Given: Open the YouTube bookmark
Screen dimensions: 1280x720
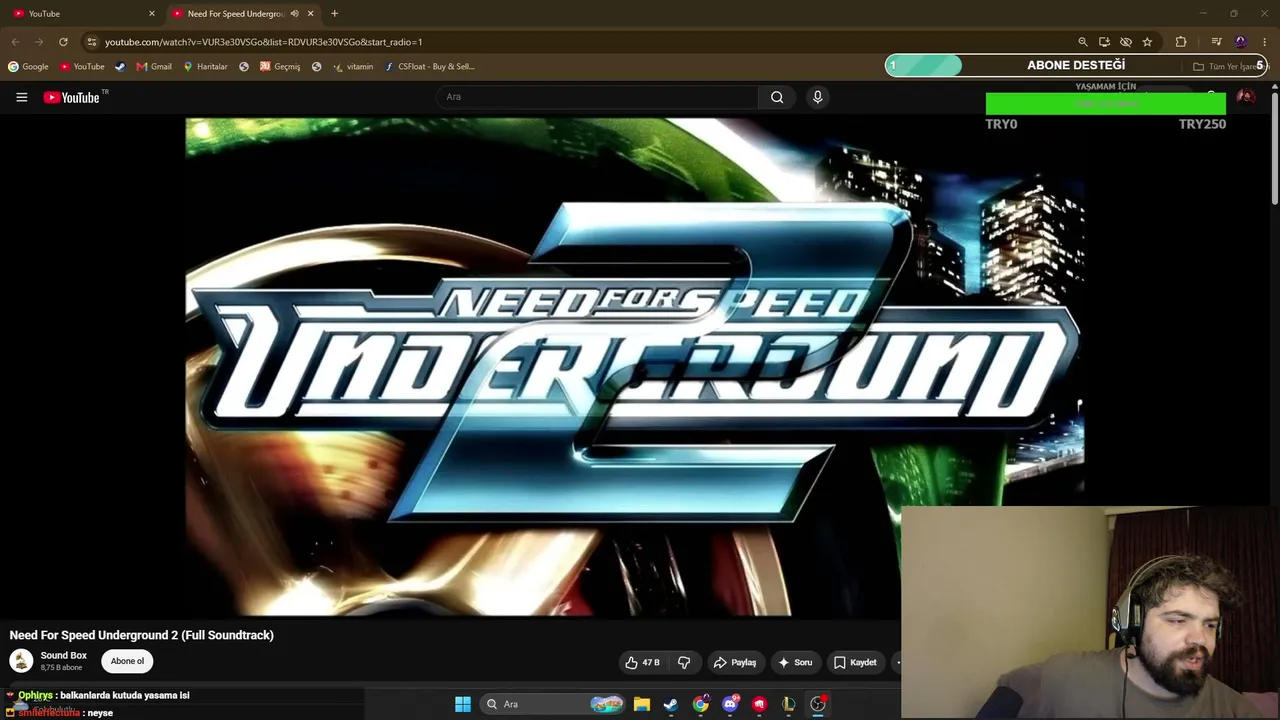Looking at the screenshot, I should point(82,67).
